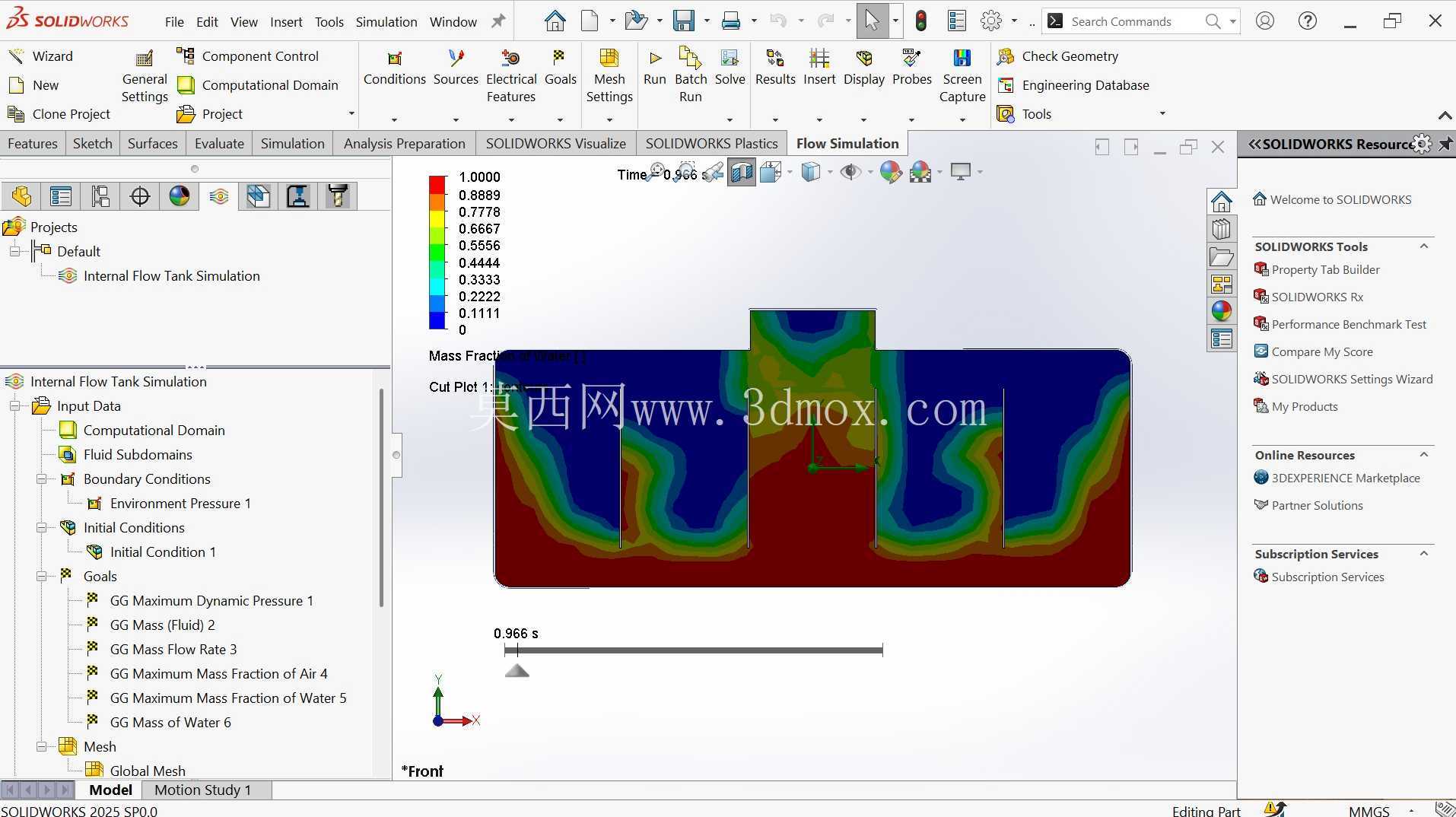Click the Rebuild traffic light icon

[x=920, y=21]
